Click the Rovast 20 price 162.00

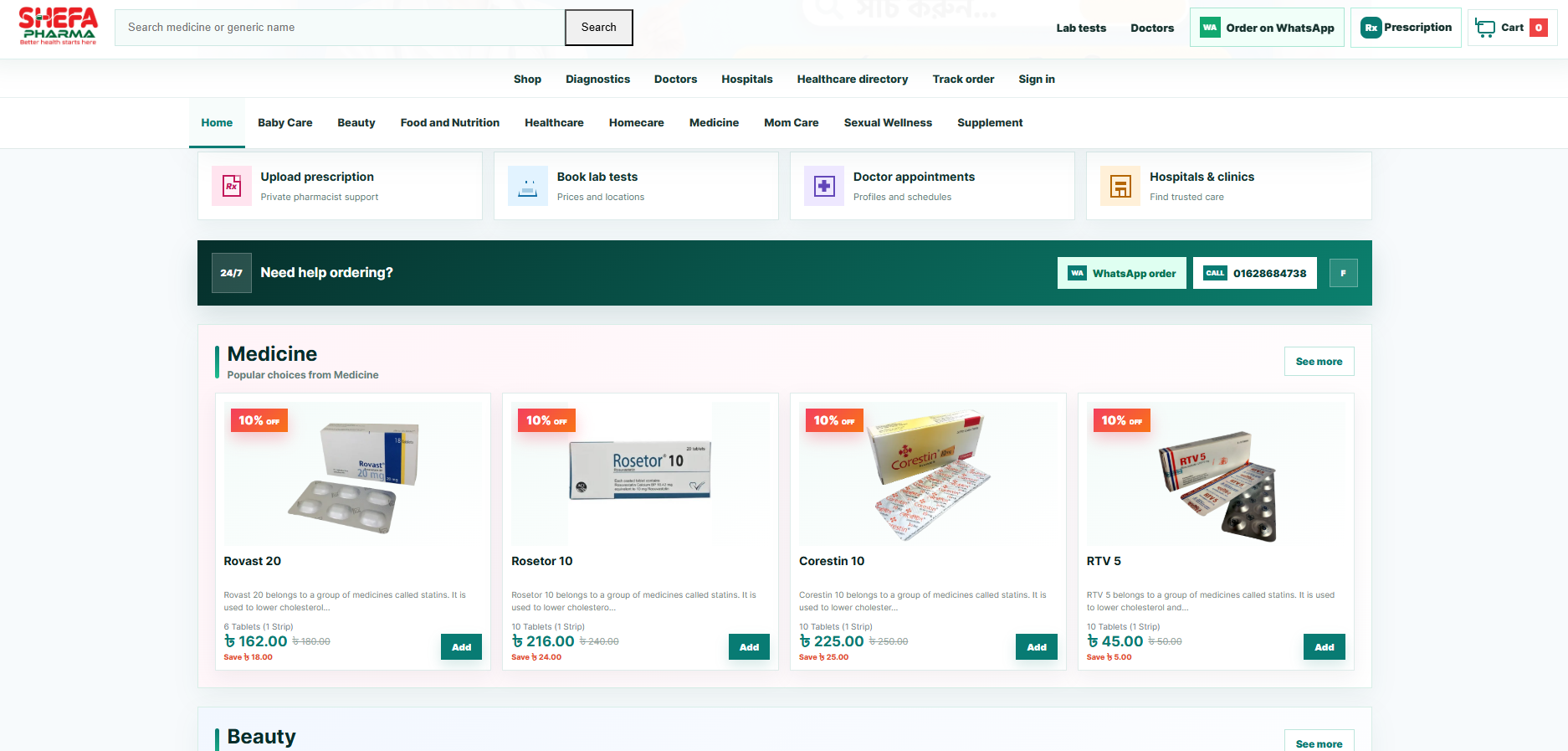point(256,641)
